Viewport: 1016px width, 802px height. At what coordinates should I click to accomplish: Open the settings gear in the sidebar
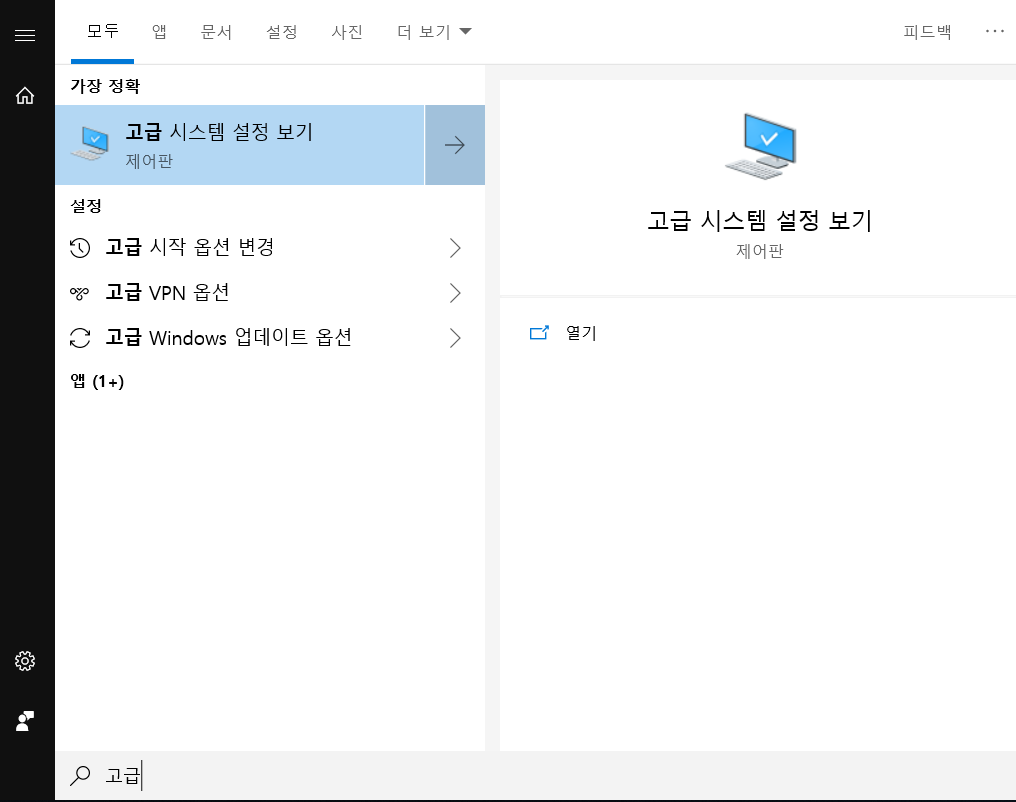click(25, 661)
